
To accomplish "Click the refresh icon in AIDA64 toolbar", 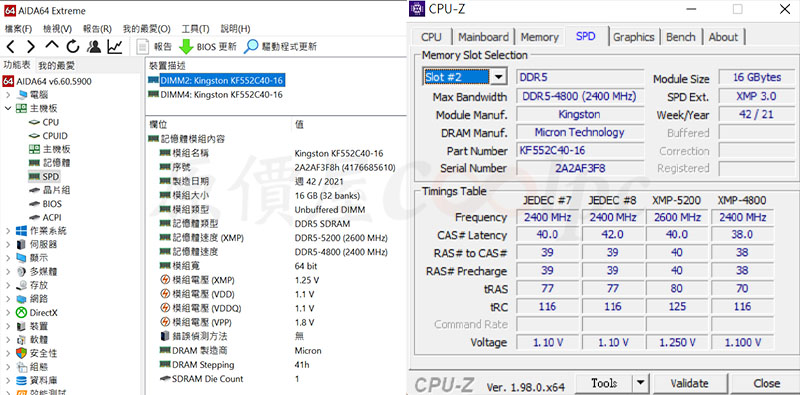I will click(x=73, y=46).
